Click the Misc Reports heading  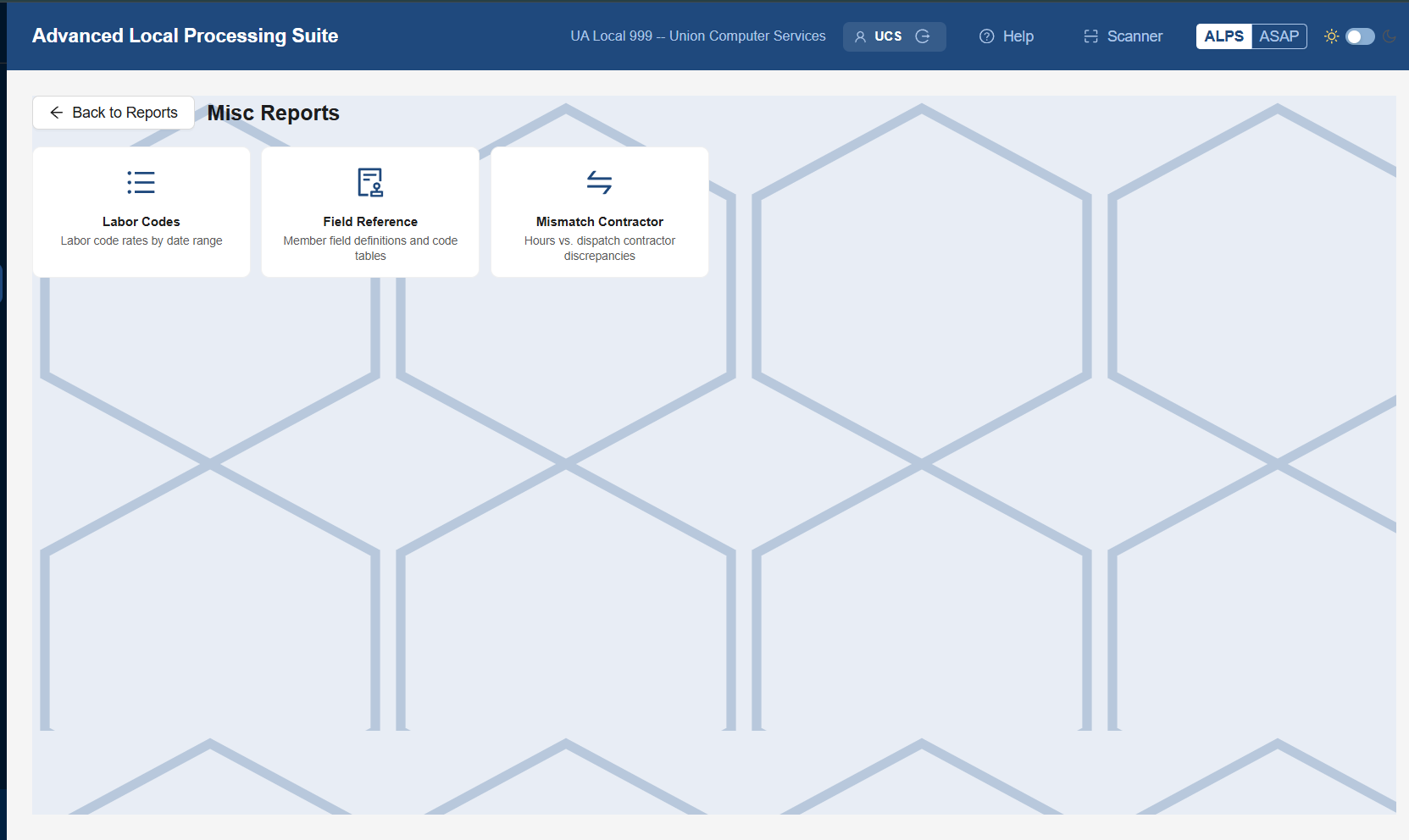tap(273, 113)
